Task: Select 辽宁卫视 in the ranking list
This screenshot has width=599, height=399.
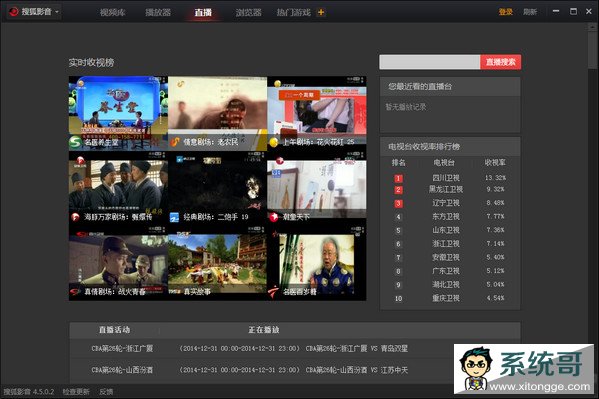Action: pyautogui.click(x=445, y=203)
